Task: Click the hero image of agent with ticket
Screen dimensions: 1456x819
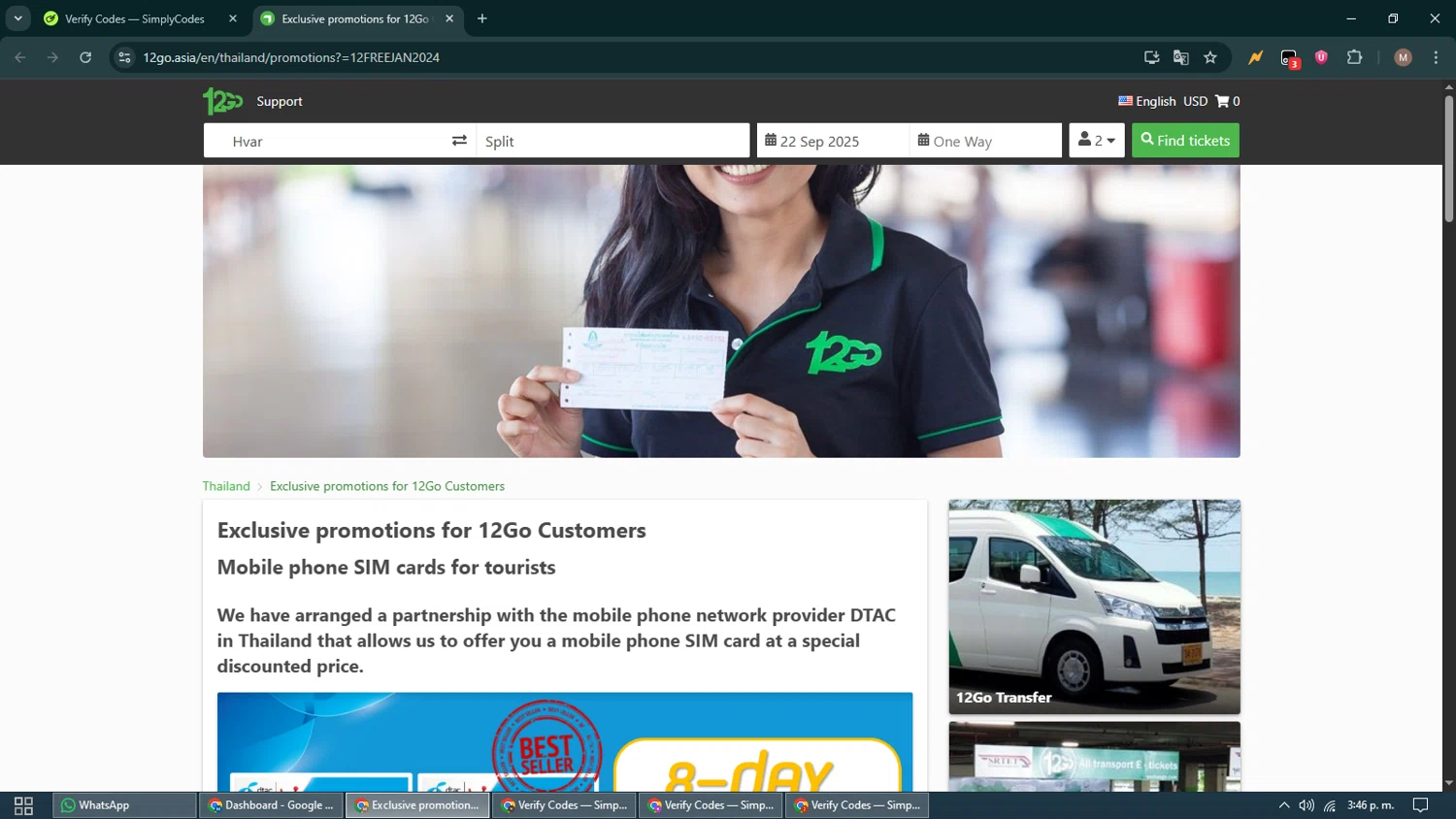Action: click(721, 311)
